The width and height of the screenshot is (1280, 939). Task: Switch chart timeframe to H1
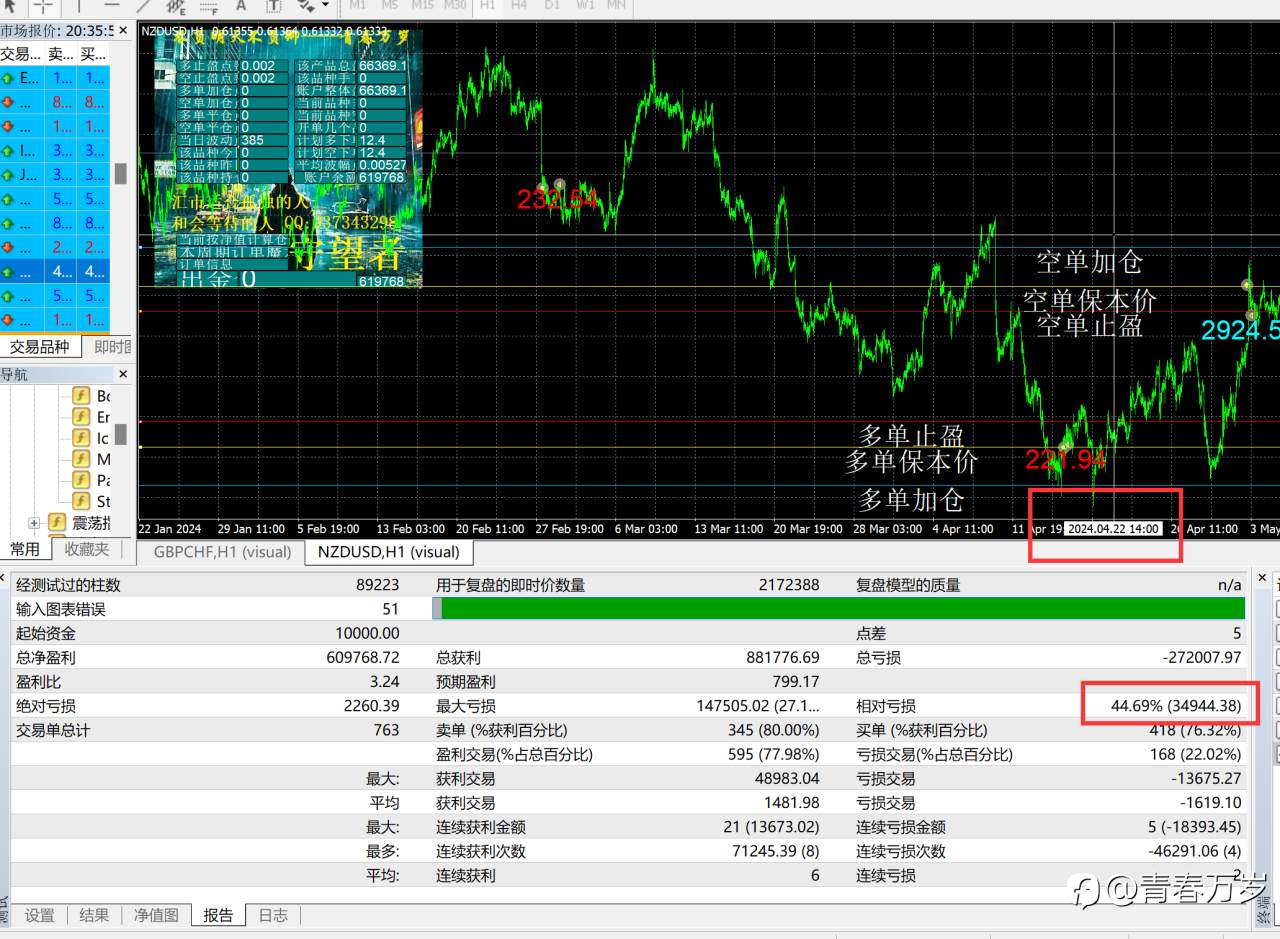pyautogui.click(x=488, y=5)
